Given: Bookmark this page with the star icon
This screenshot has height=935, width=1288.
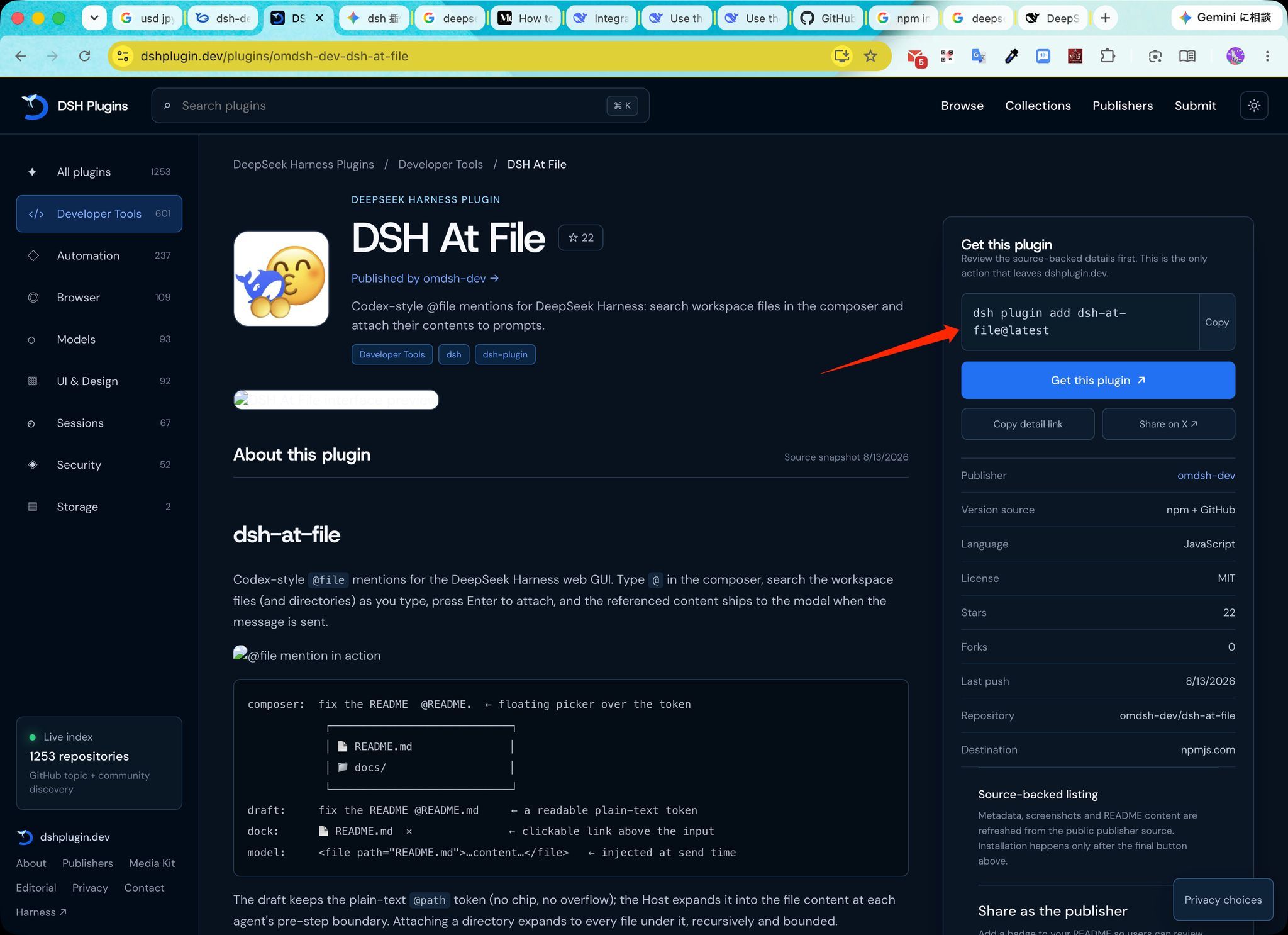Looking at the screenshot, I should (870, 56).
